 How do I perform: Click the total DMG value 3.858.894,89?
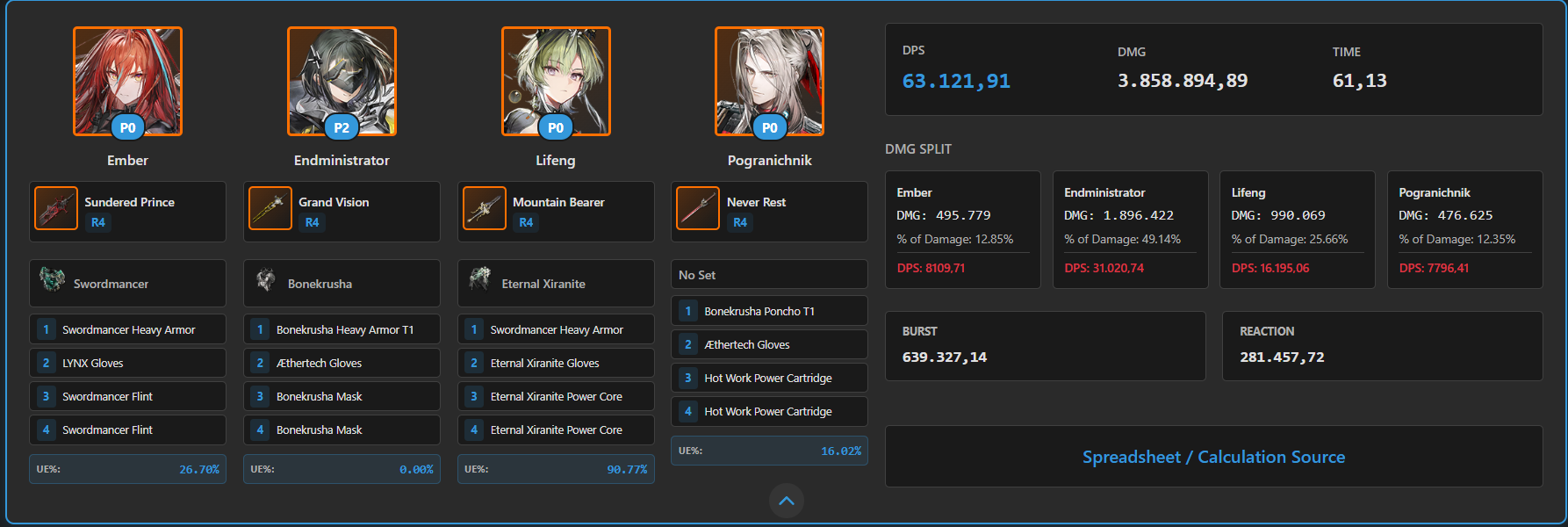click(1183, 81)
